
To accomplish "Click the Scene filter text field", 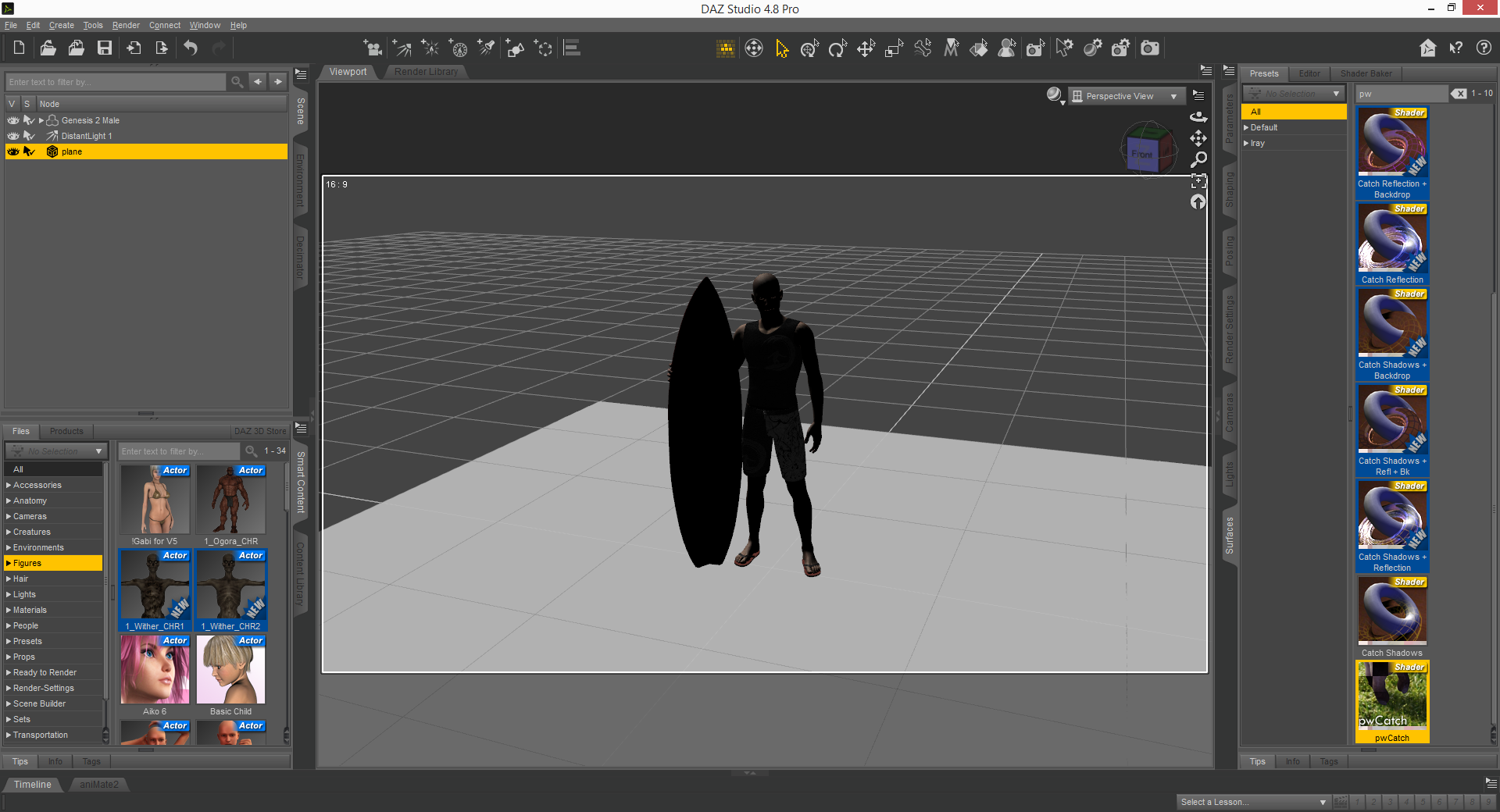I will 116,82.
